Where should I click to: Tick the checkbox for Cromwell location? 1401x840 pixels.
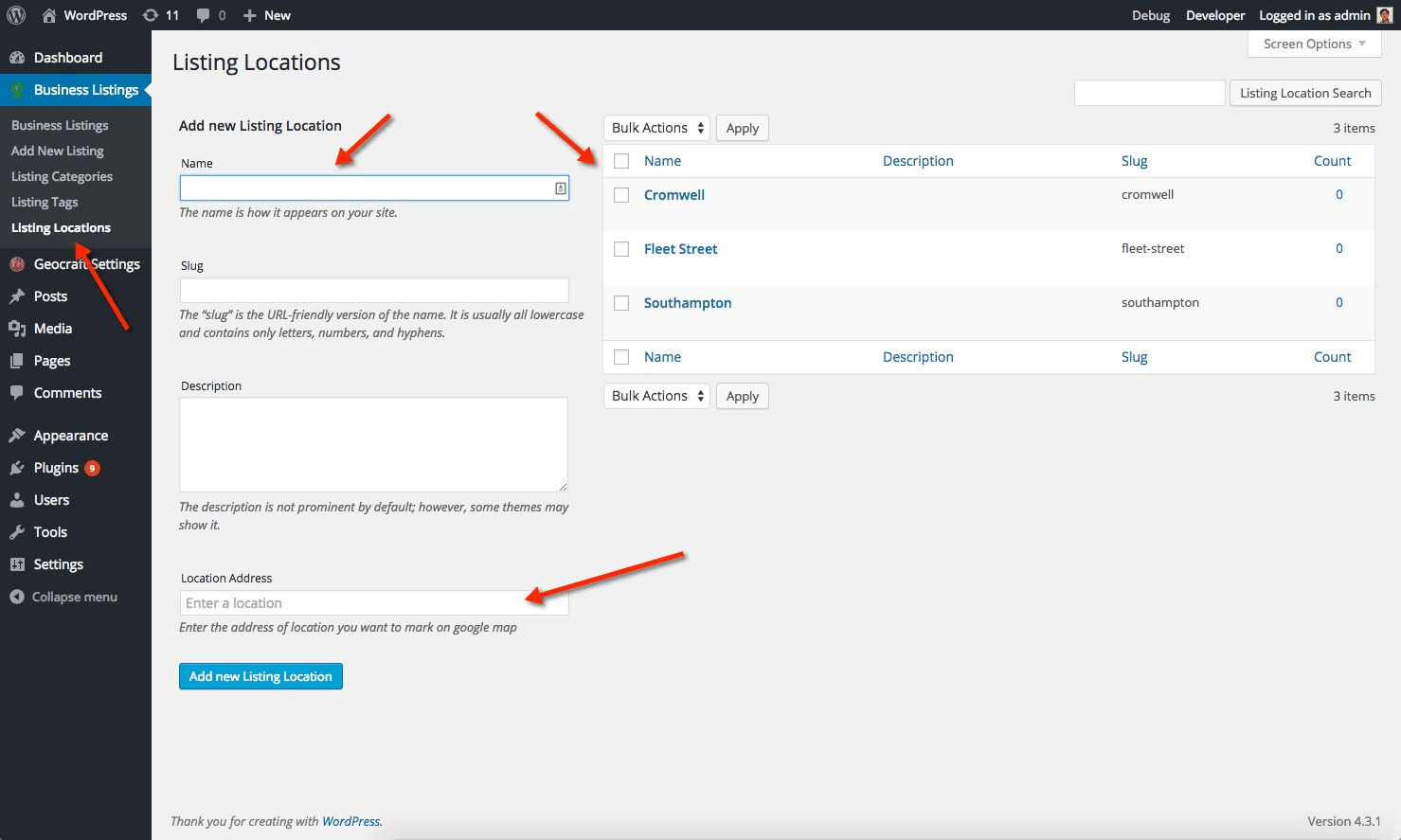pos(621,195)
